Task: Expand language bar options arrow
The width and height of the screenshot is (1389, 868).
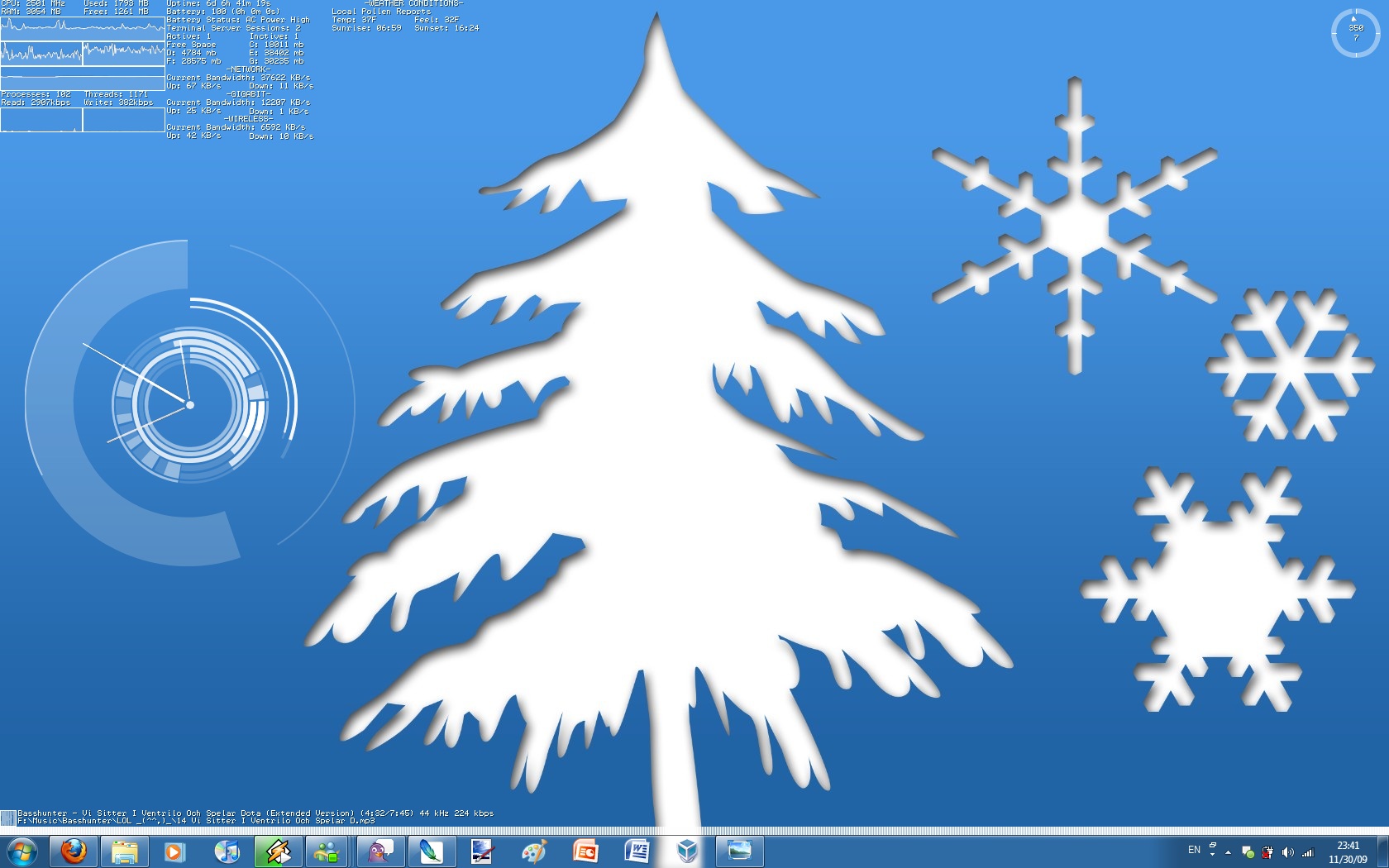Action: tap(1212, 855)
